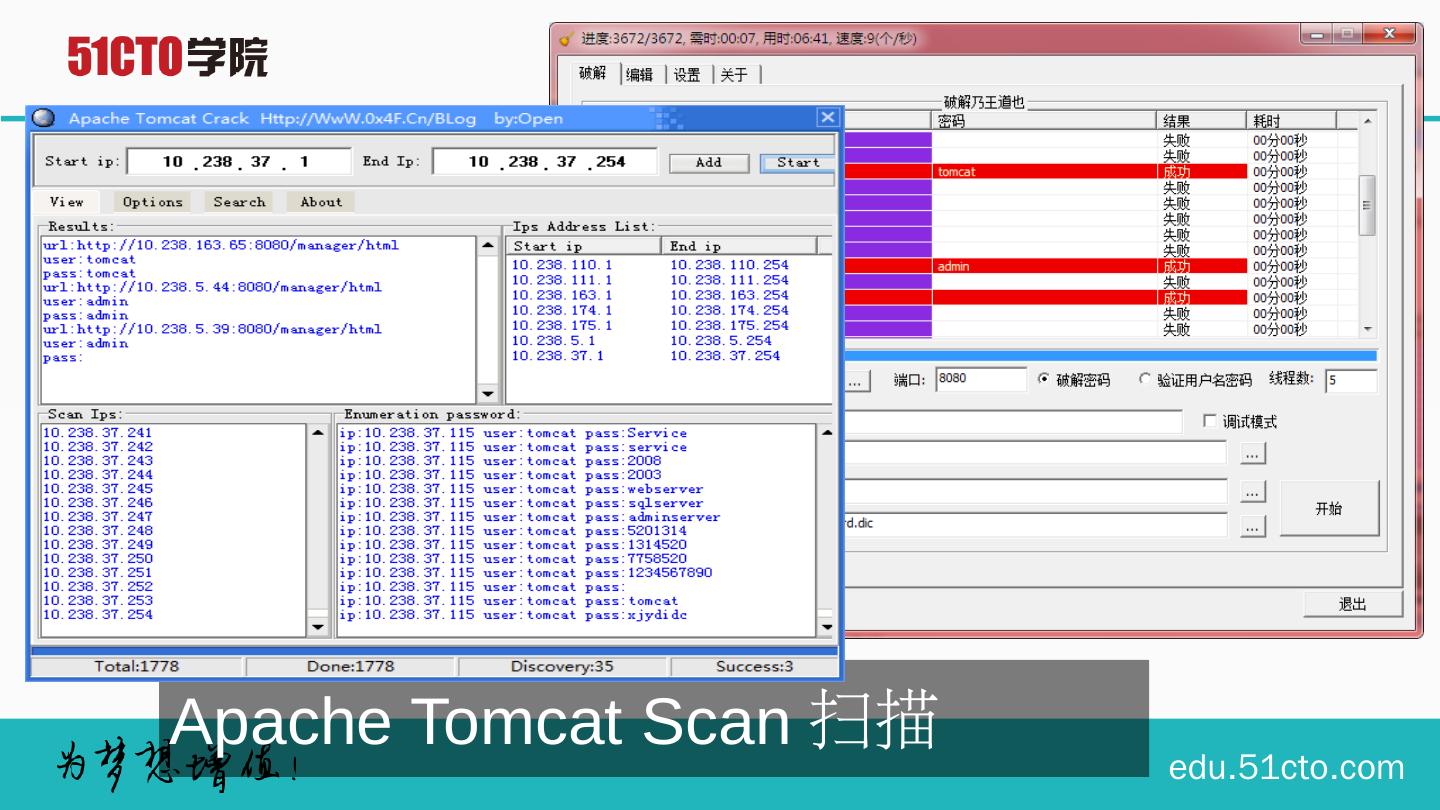Click the 端口 field showing 8080
The height and width of the screenshot is (810, 1440).
coord(980,380)
